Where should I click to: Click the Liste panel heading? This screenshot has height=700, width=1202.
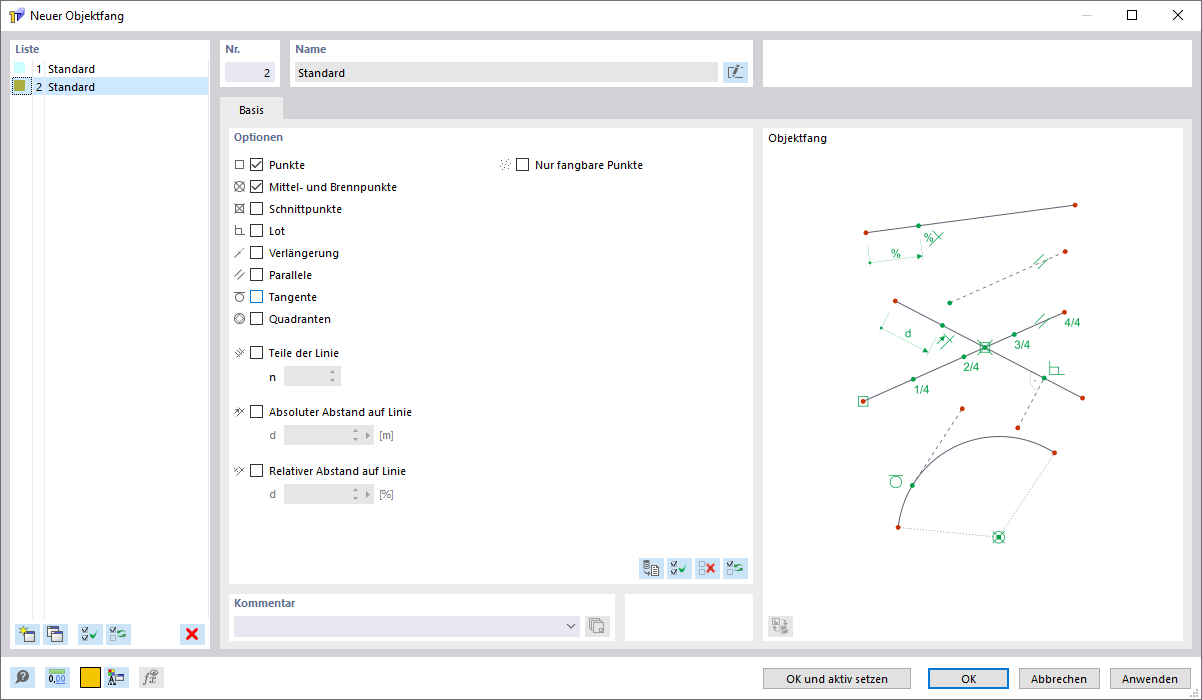click(27, 49)
